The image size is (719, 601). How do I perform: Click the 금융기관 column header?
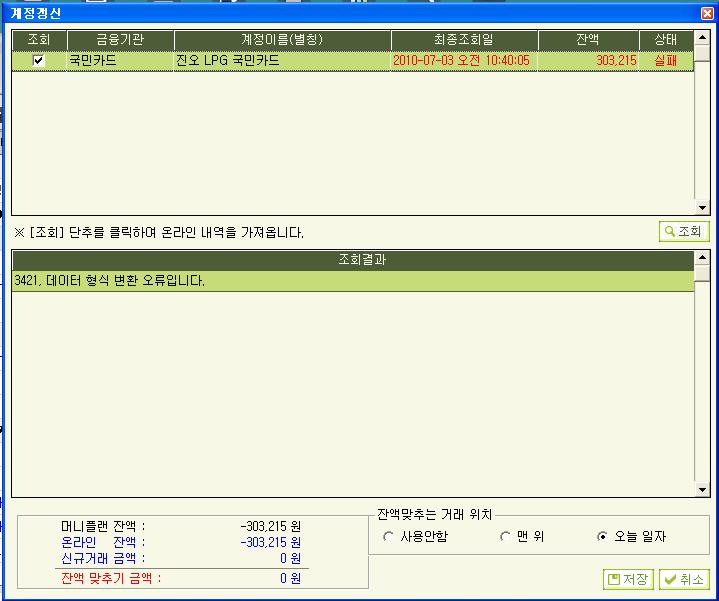[x=120, y=40]
